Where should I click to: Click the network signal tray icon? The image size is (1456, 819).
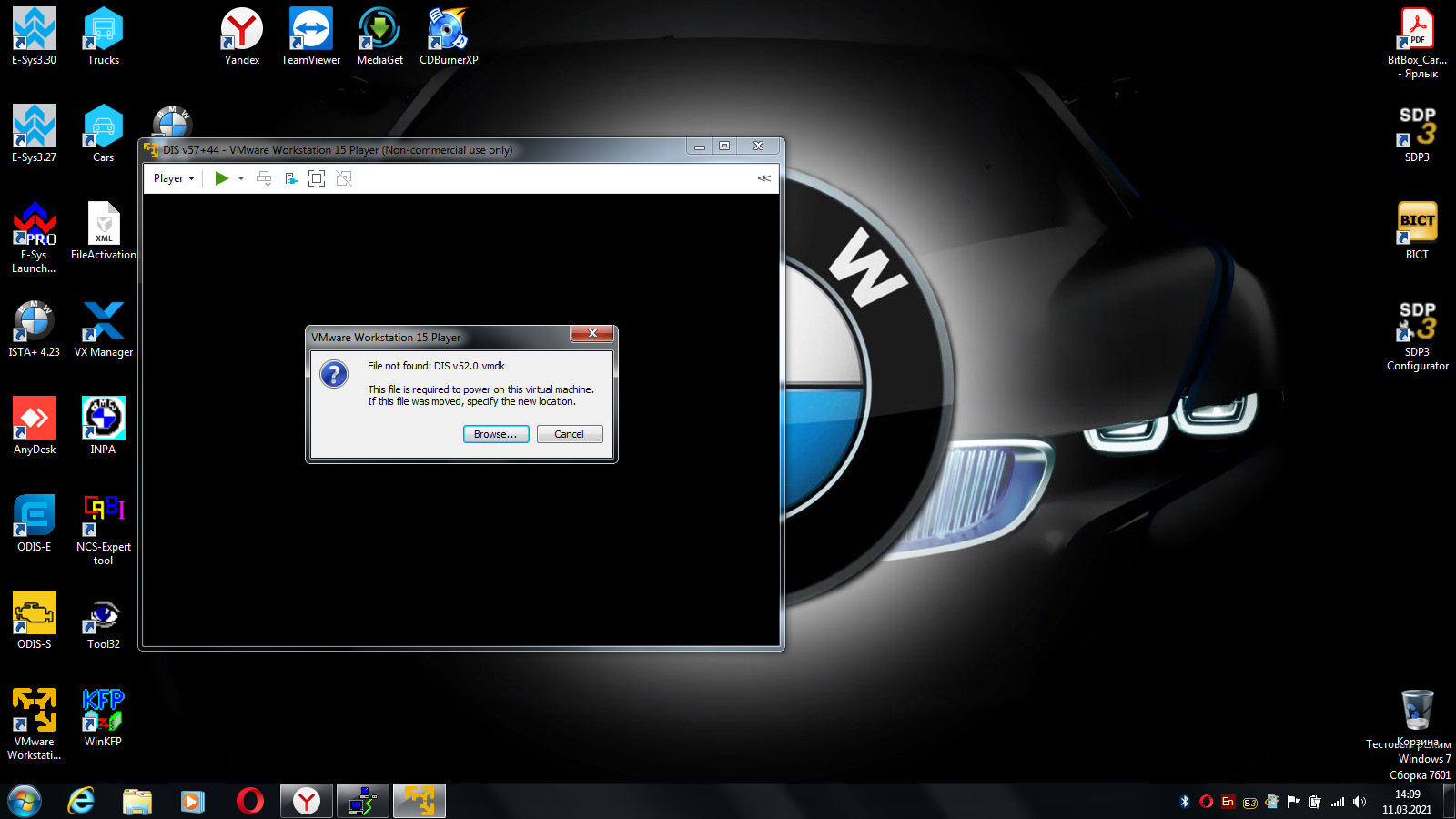[x=1338, y=802]
